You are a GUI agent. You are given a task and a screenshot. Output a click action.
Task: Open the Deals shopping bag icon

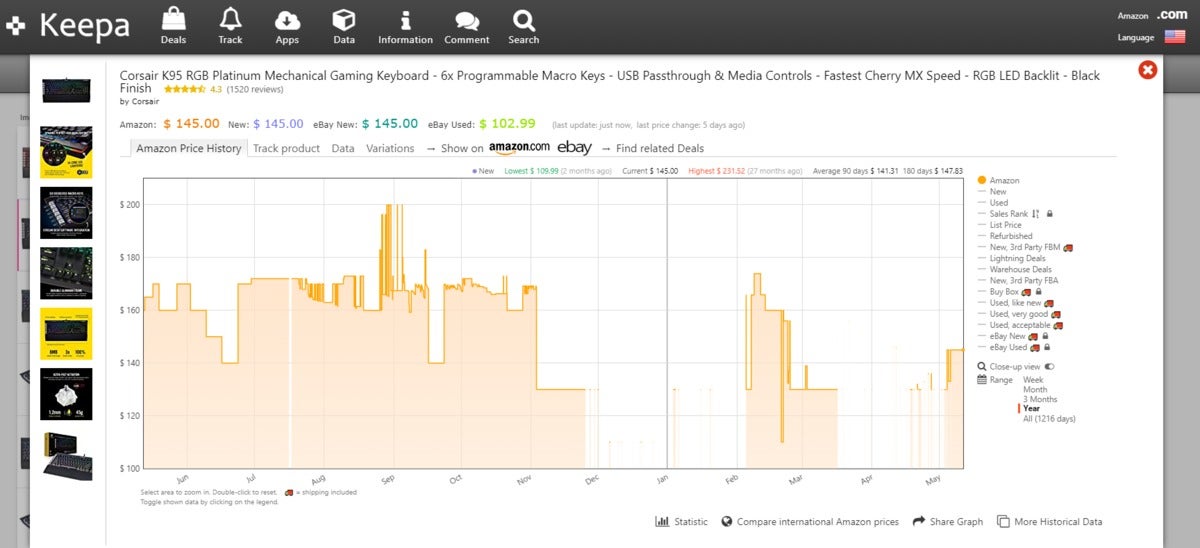click(173, 19)
